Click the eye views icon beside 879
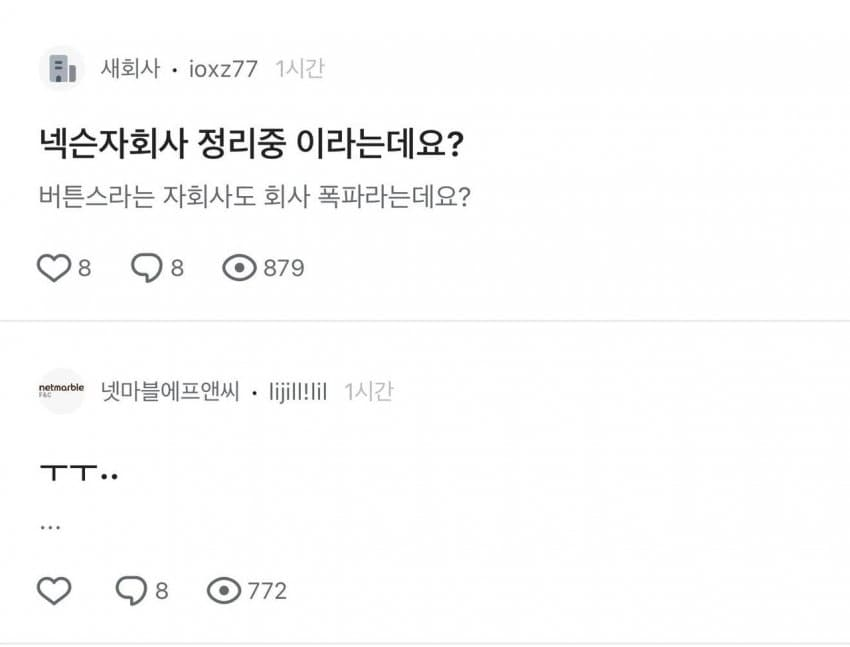The height and width of the screenshot is (647, 850). pyautogui.click(x=239, y=268)
